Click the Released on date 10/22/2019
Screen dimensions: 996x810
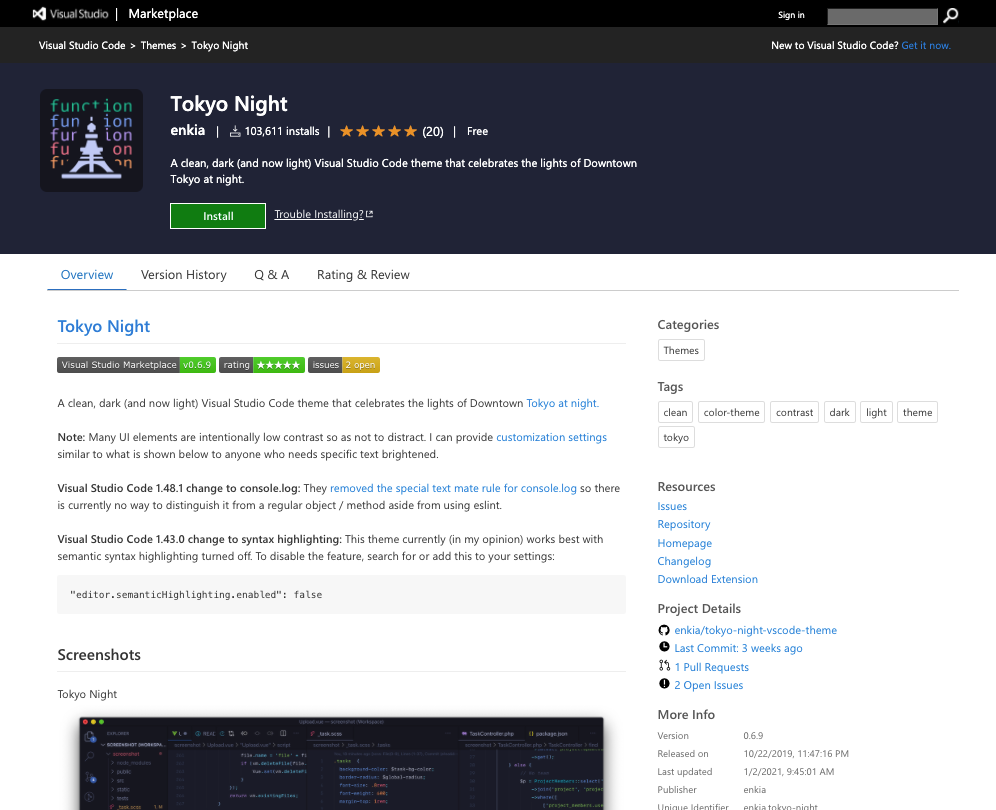point(796,753)
